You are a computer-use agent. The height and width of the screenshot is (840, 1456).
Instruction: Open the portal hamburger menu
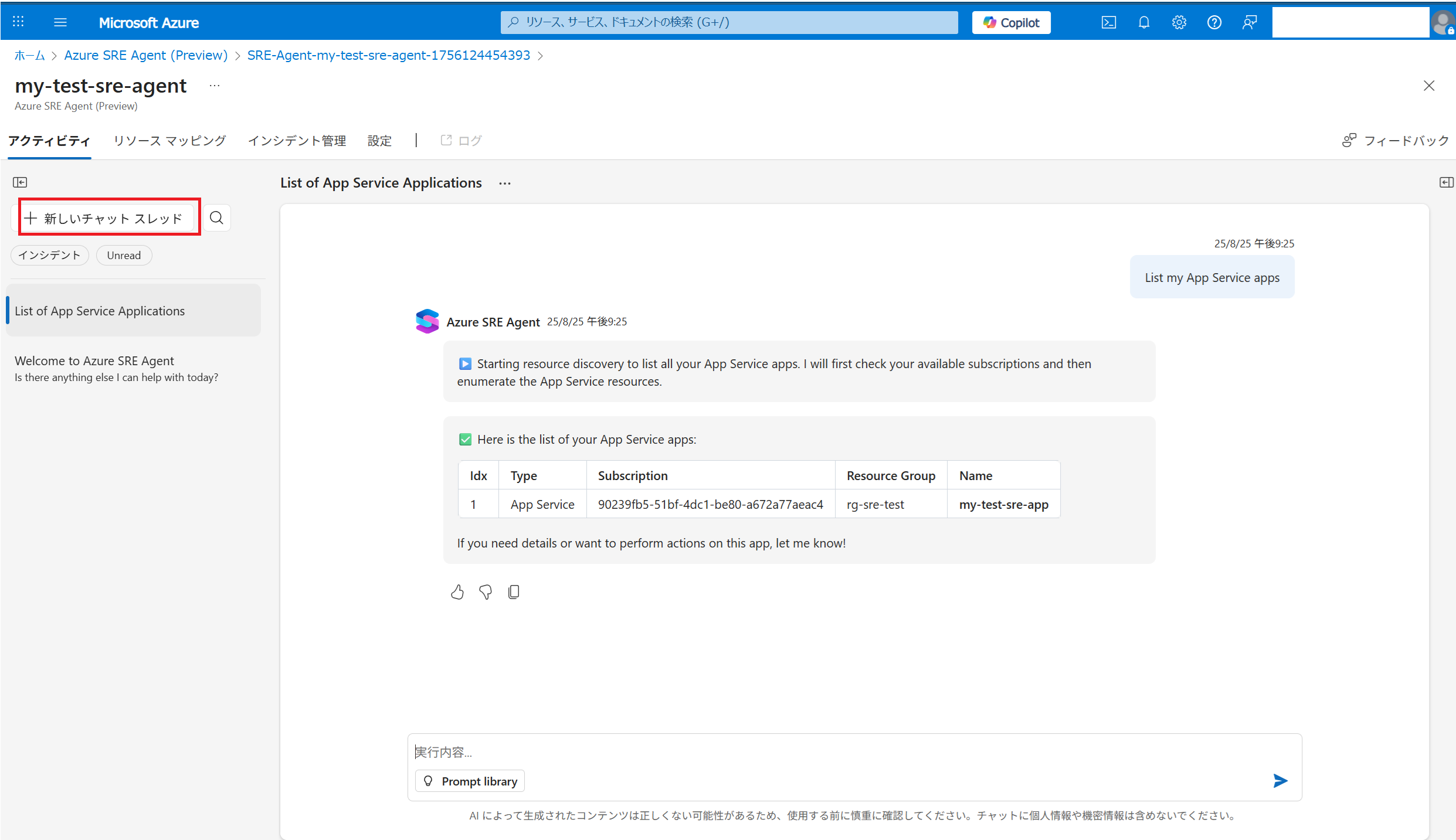[60, 22]
